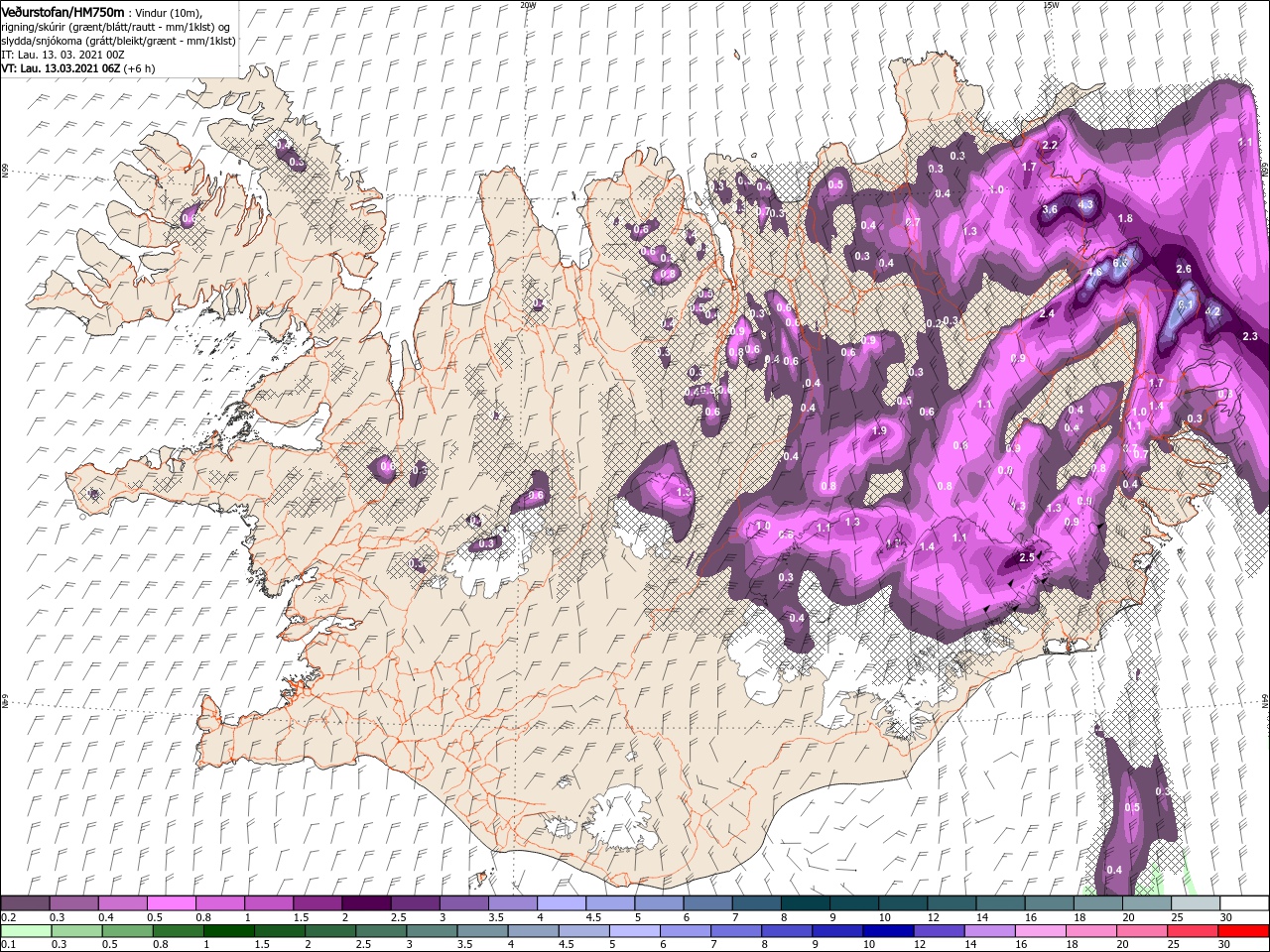
Task: Click the 1.9 precipitation value on the map
Action: pos(879,430)
